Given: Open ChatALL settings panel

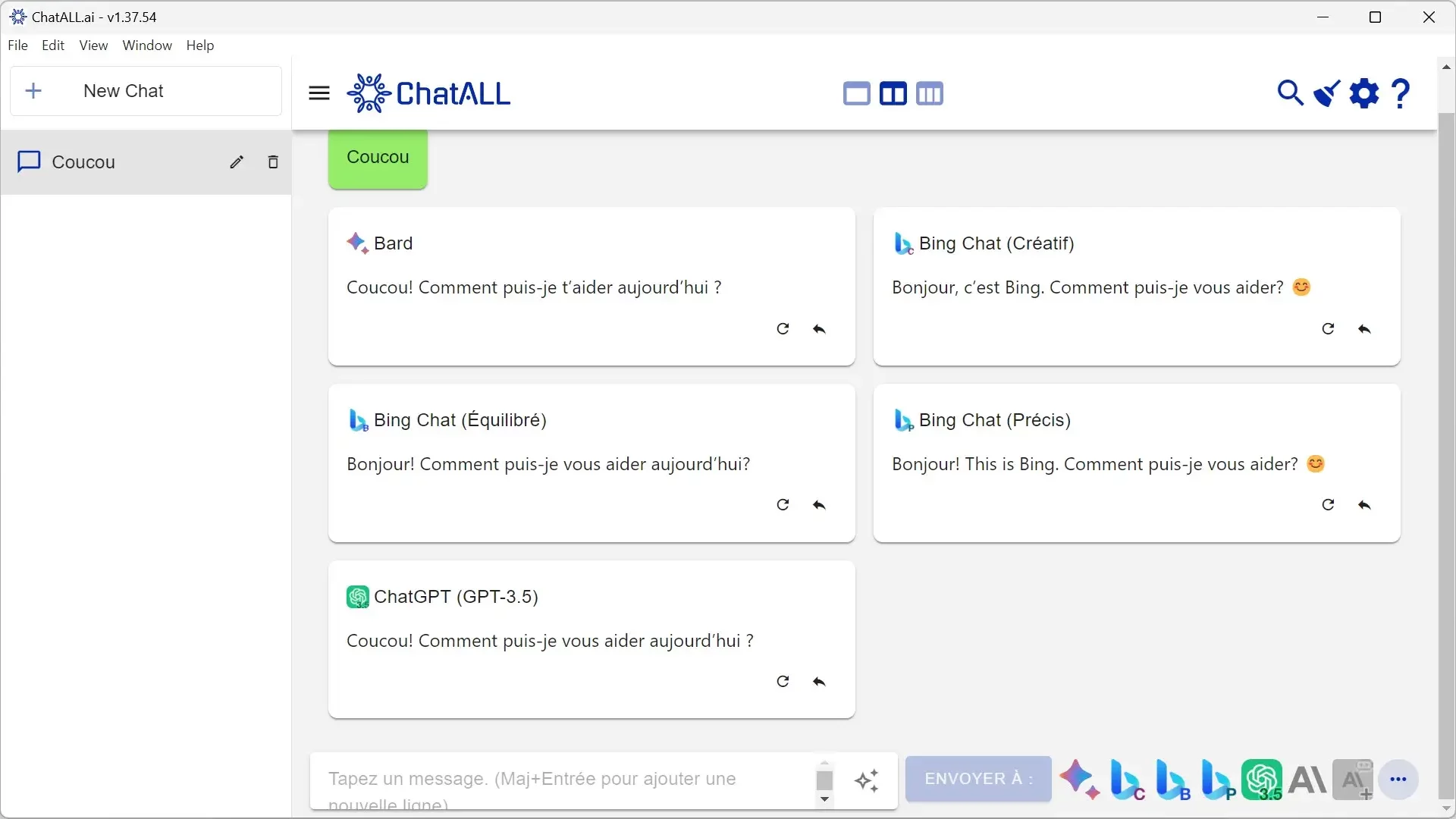Looking at the screenshot, I should [x=1362, y=93].
